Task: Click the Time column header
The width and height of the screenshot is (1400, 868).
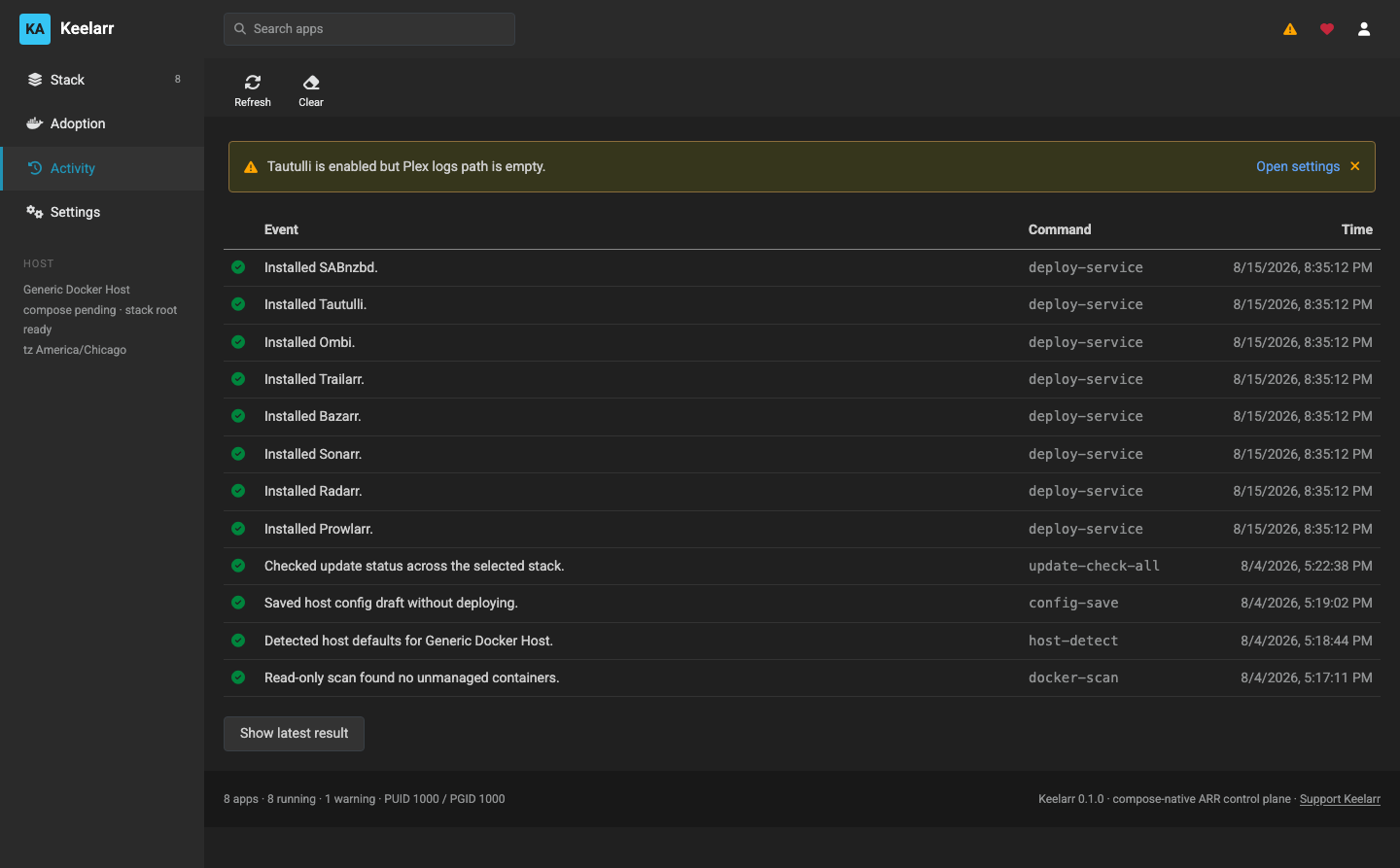Action: 1357,229
